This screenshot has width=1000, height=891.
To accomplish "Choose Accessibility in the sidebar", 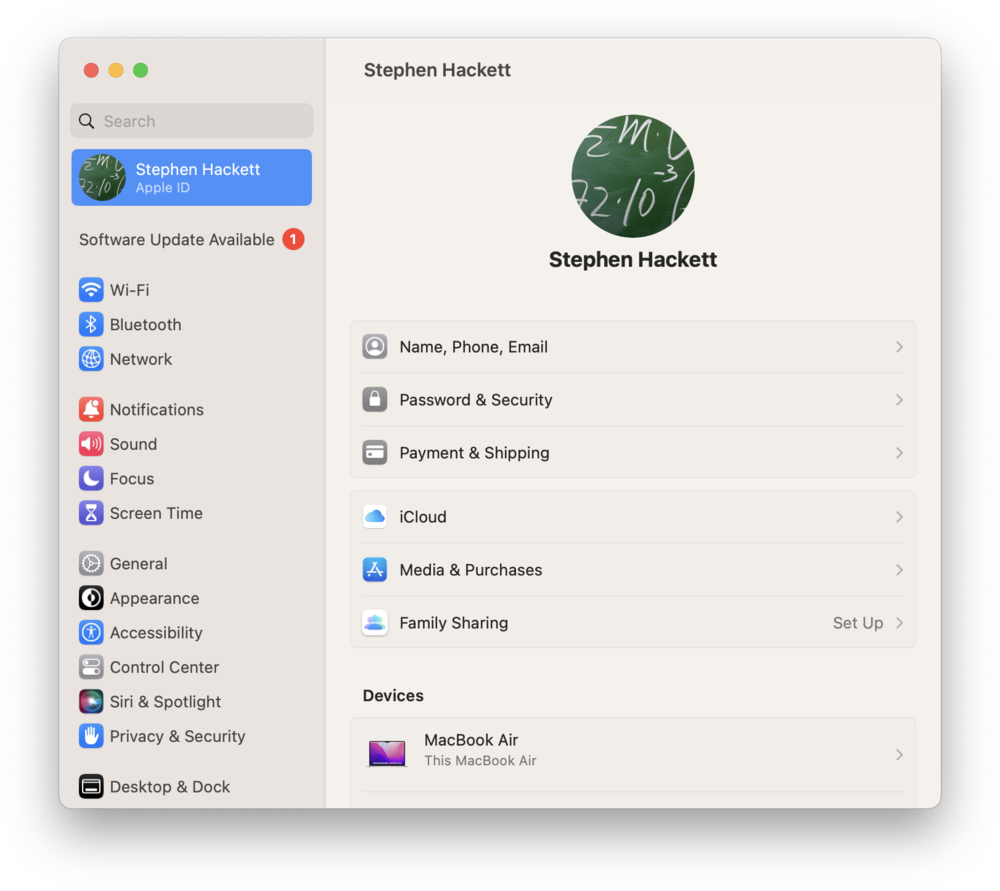I will (191, 632).
